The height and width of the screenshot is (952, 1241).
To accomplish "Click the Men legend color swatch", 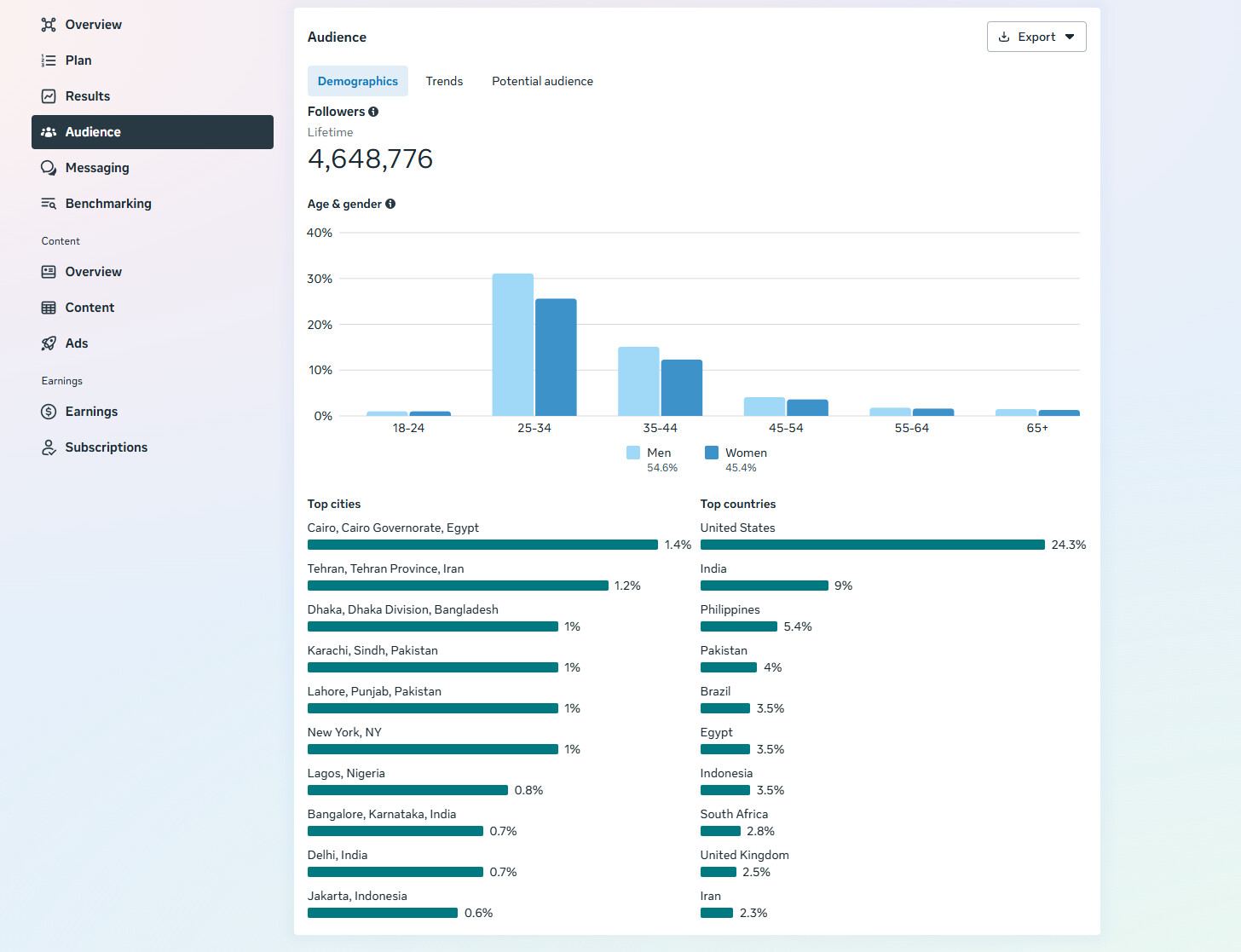I will tap(633, 453).
